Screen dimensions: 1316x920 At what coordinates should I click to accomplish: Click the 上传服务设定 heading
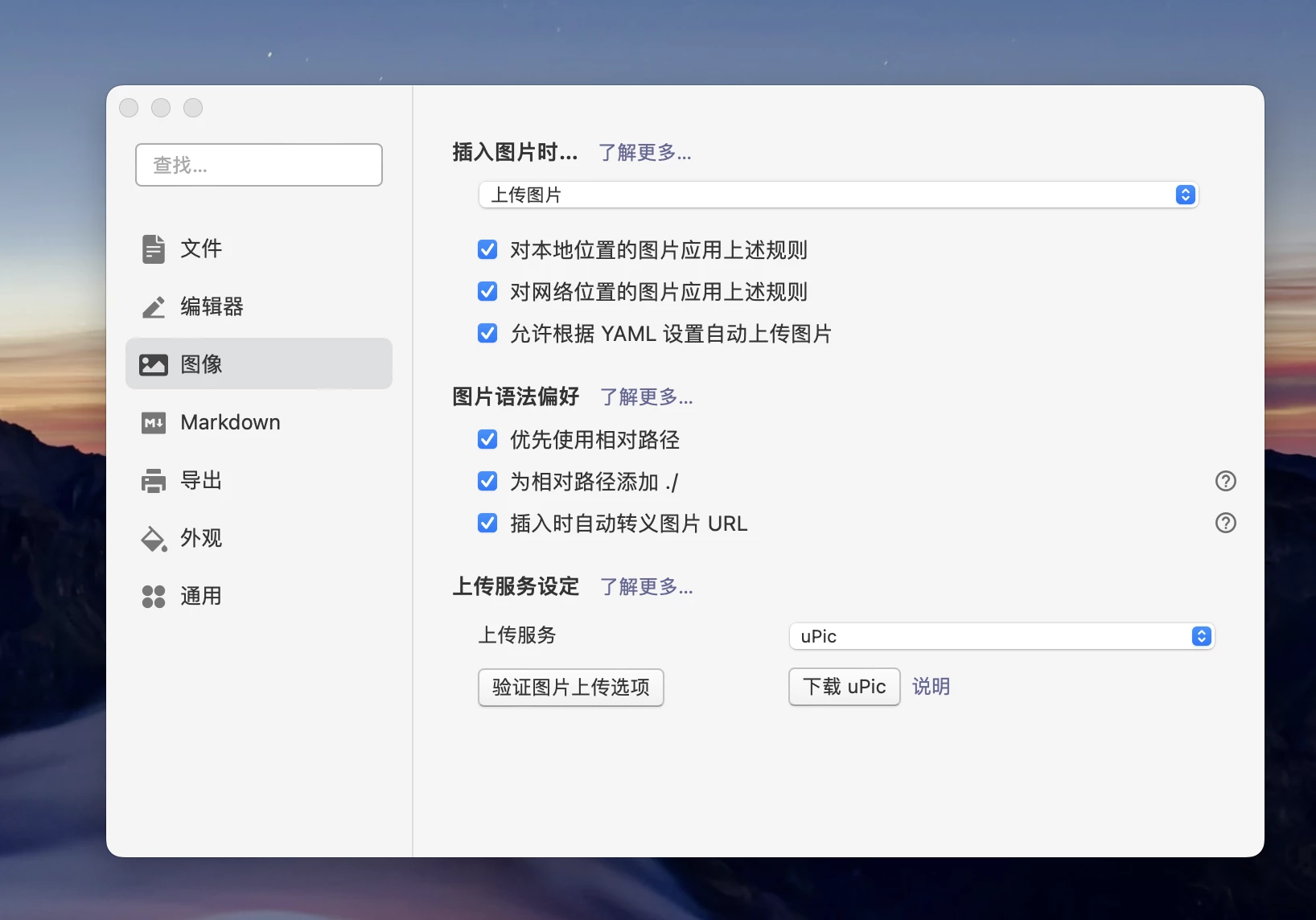click(x=516, y=586)
